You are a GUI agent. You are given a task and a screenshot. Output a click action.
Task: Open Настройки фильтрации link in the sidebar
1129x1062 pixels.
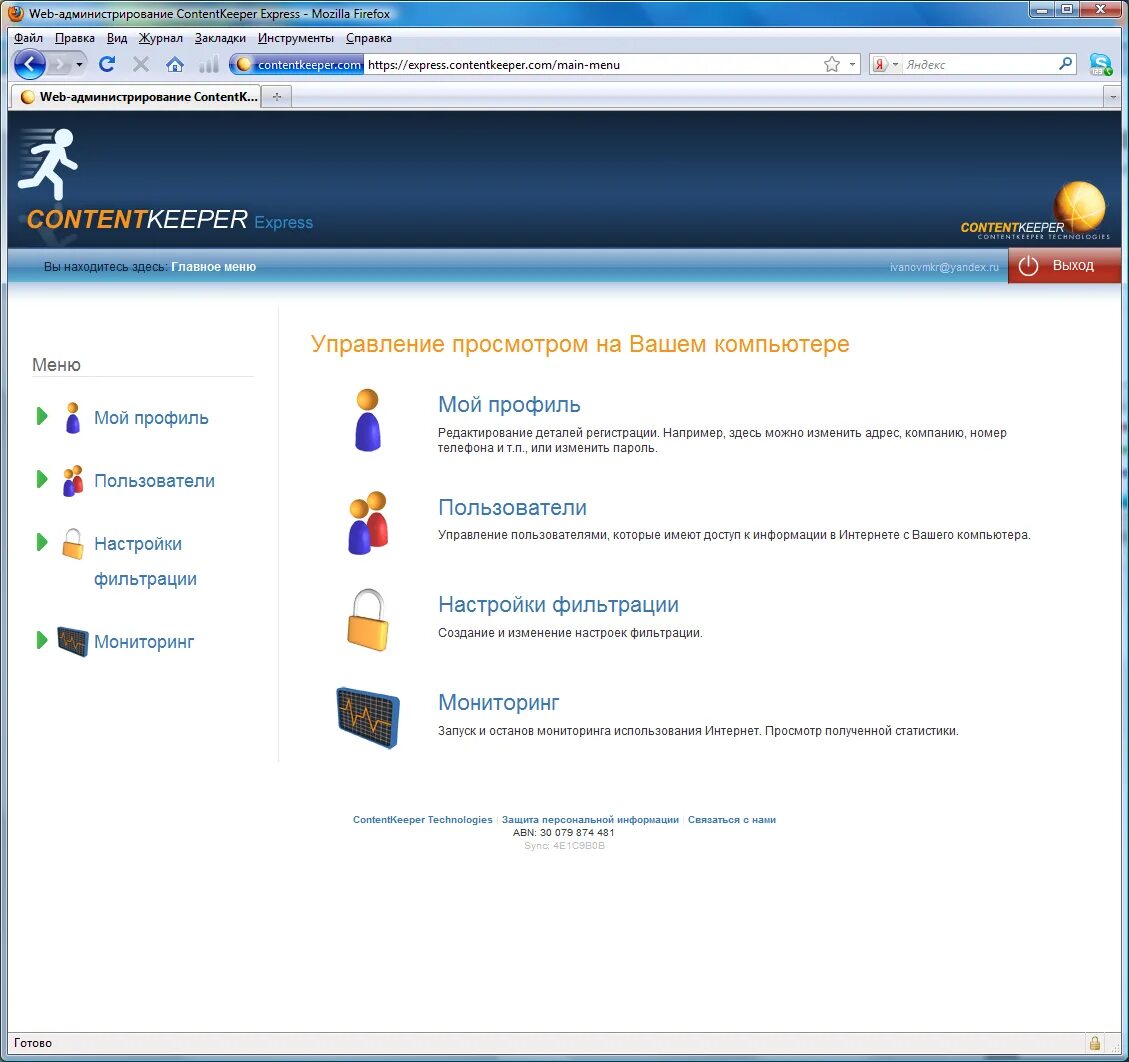point(145,561)
